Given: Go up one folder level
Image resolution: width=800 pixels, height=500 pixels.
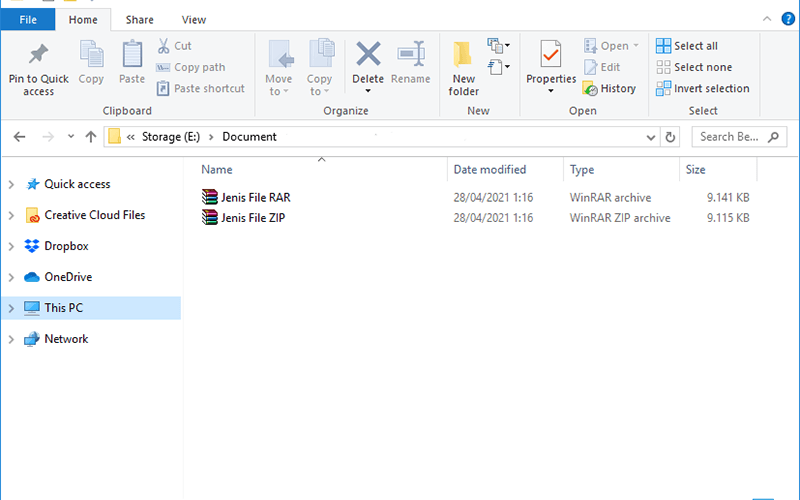Looking at the screenshot, I should [91, 137].
